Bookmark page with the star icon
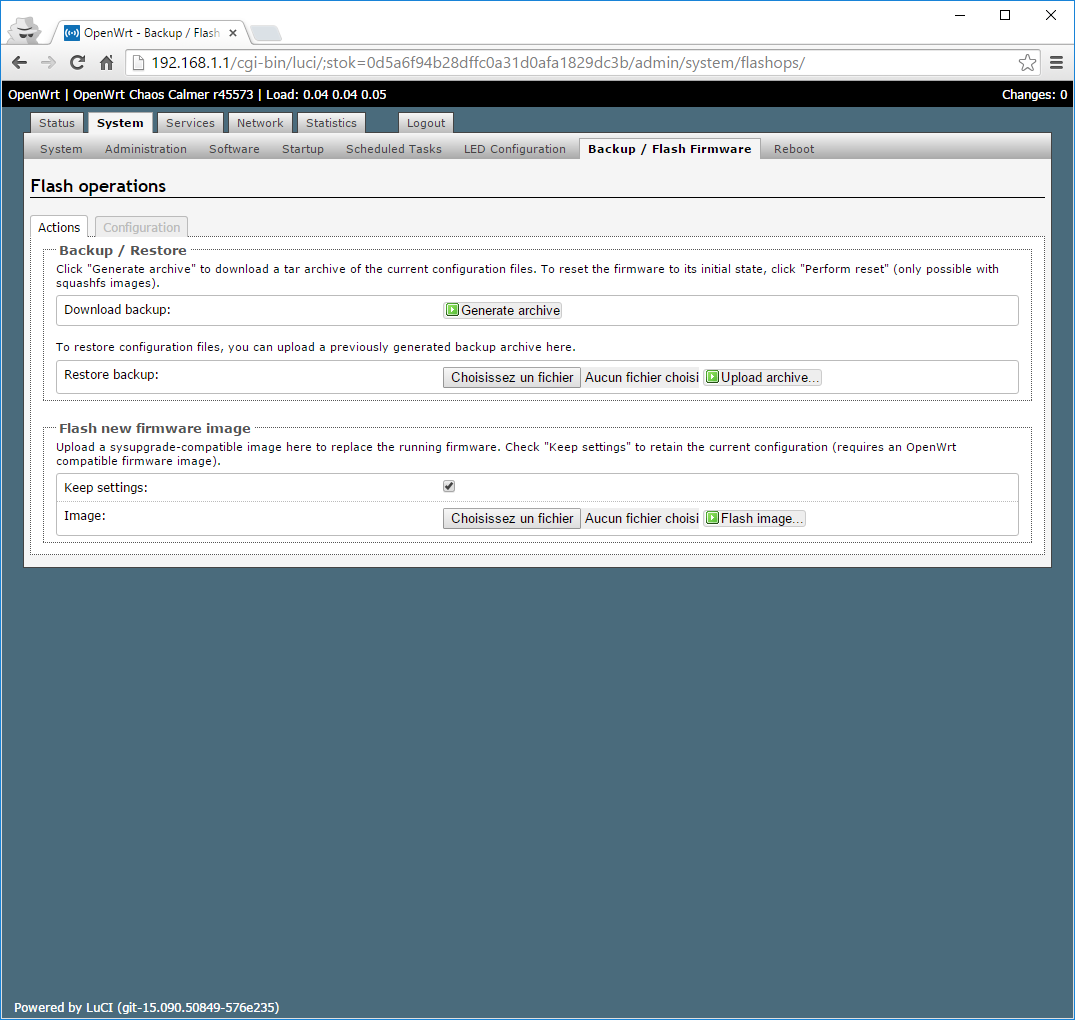Image resolution: width=1075 pixels, height=1020 pixels. [x=1027, y=63]
